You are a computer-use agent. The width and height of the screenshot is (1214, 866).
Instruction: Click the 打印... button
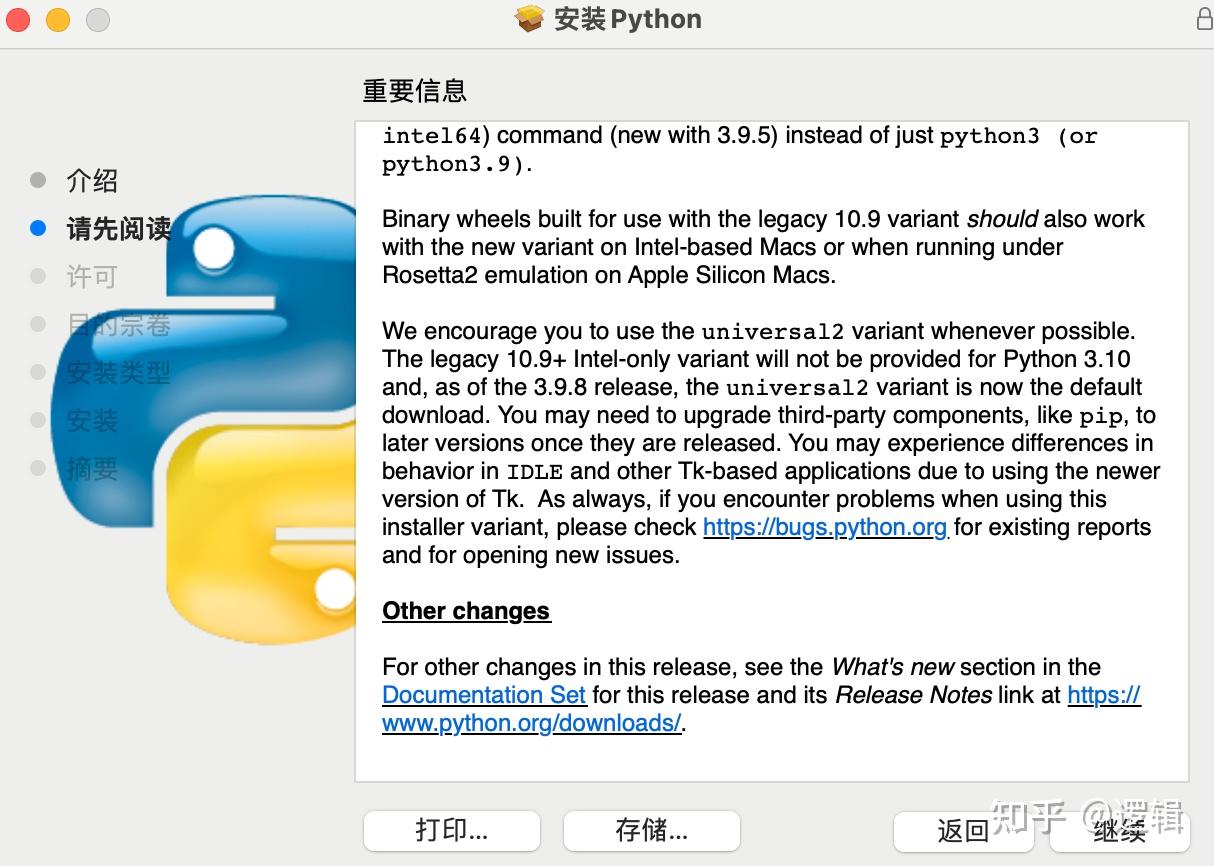click(451, 831)
